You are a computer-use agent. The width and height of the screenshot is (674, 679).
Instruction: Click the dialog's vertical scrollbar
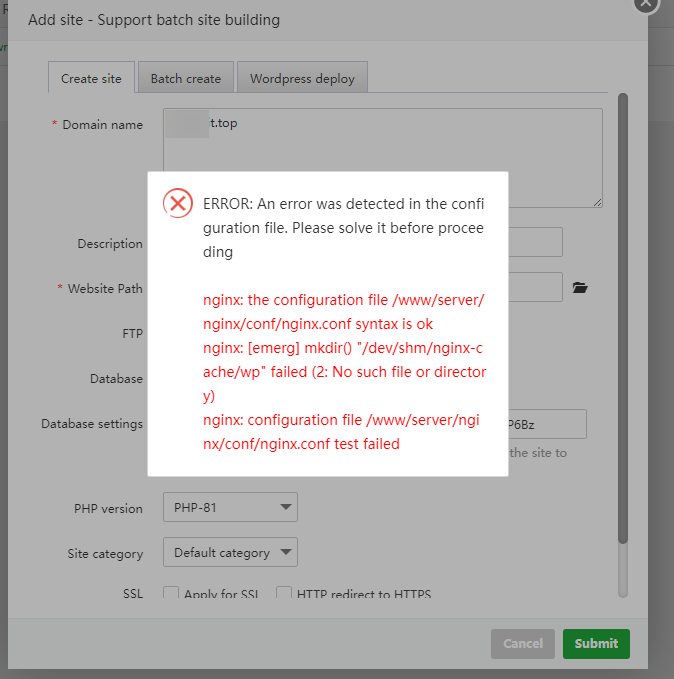tap(622, 318)
